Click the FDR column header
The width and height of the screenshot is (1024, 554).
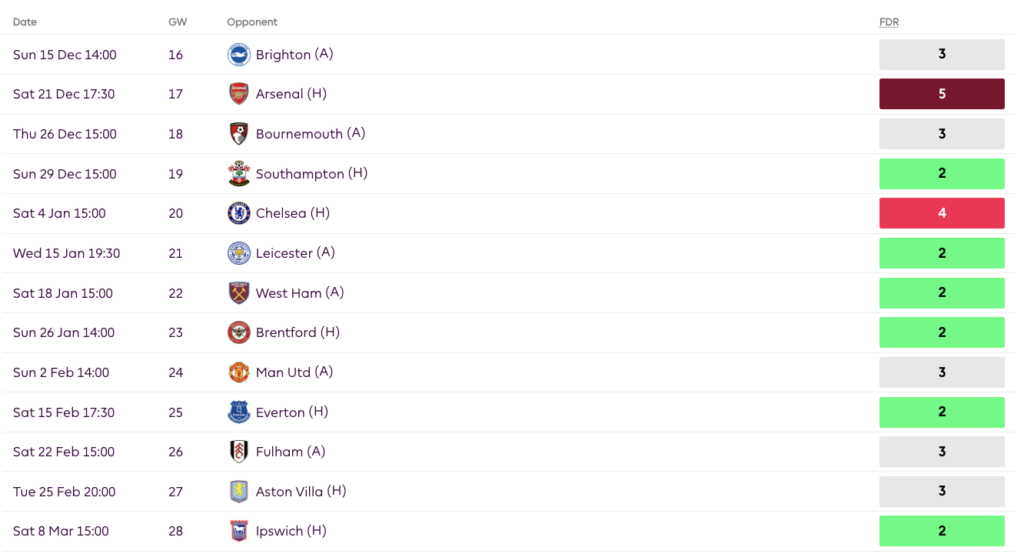[x=889, y=22]
